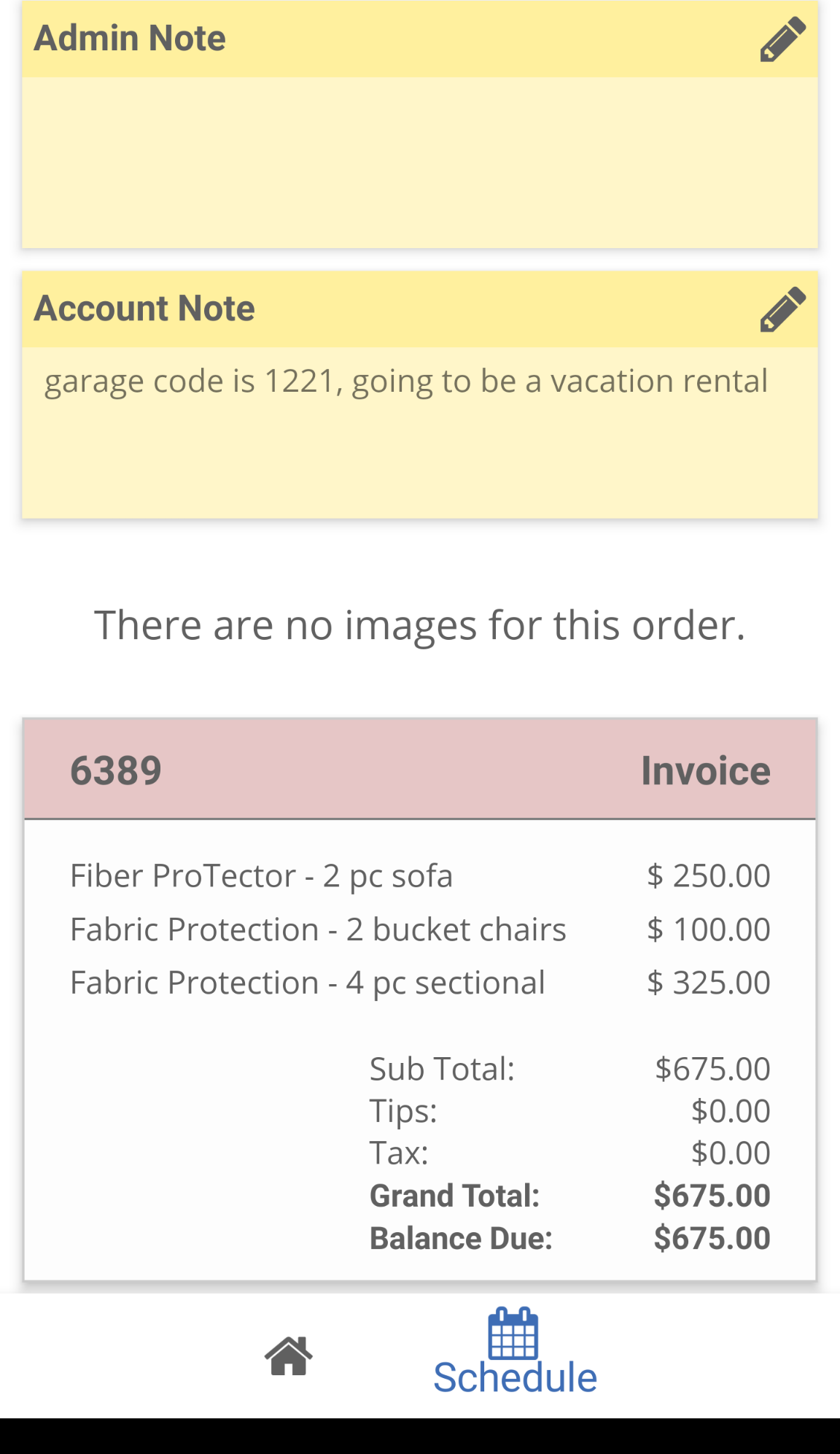Tap the Balance Due amount
Screen dimensions: 840x1454
(x=712, y=1238)
